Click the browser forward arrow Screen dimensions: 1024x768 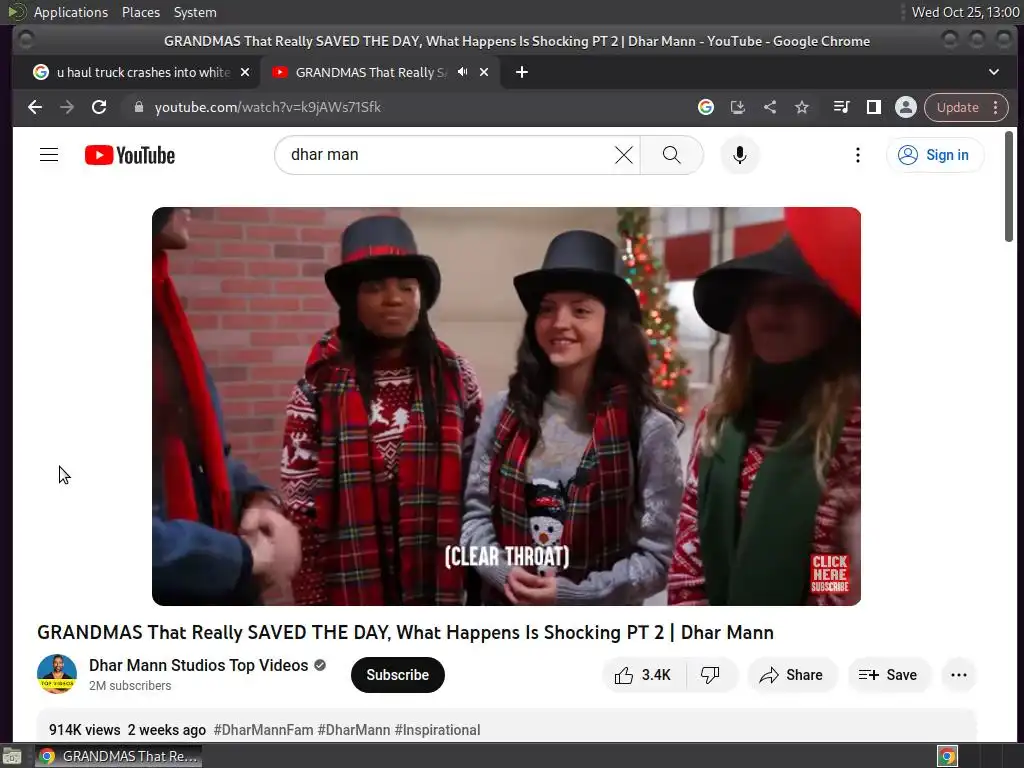tap(67, 107)
